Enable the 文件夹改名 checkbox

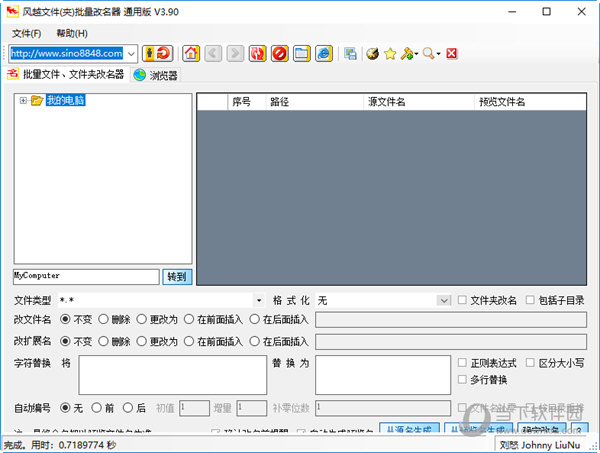tap(462, 300)
